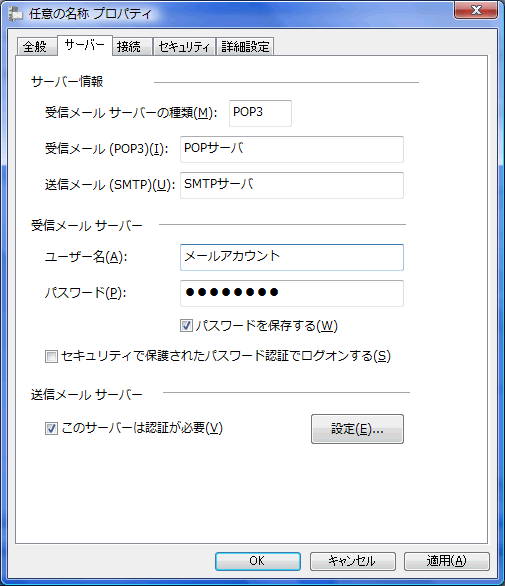Click the 設定(E)... button

tap(357, 429)
